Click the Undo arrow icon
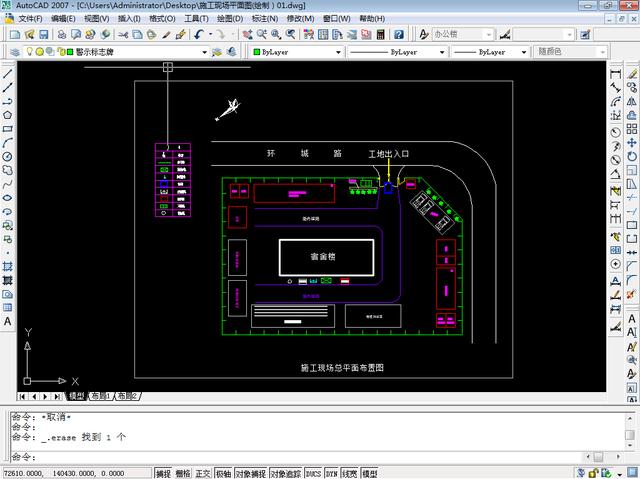The width and height of the screenshot is (640, 479). [199, 34]
